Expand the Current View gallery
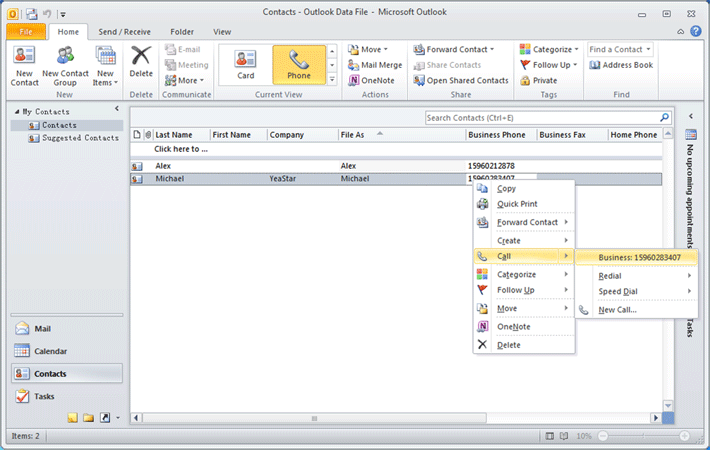710x450 pixels. coord(332,79)
